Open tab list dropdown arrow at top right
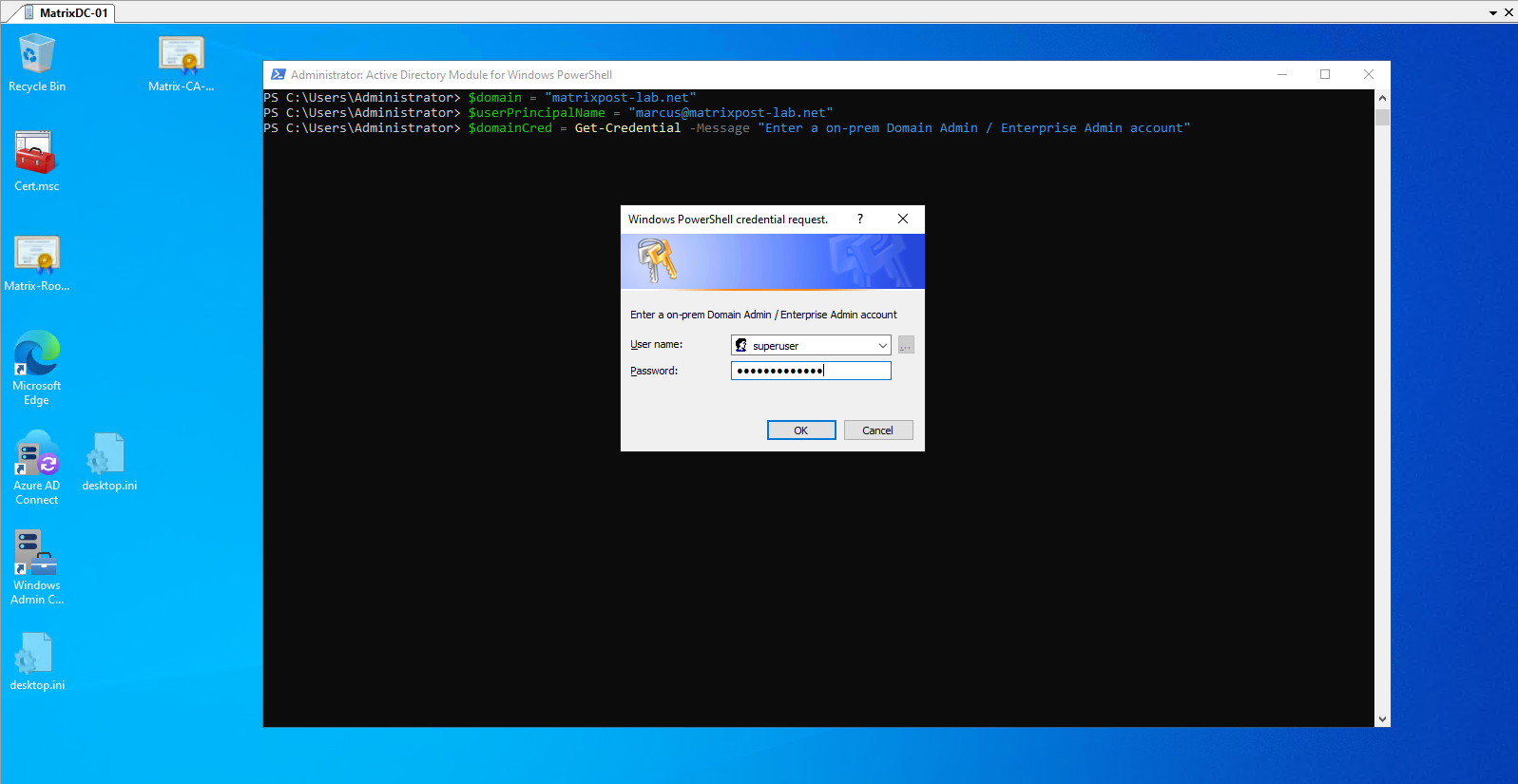1518x784 pixels. coord(1493,13)
